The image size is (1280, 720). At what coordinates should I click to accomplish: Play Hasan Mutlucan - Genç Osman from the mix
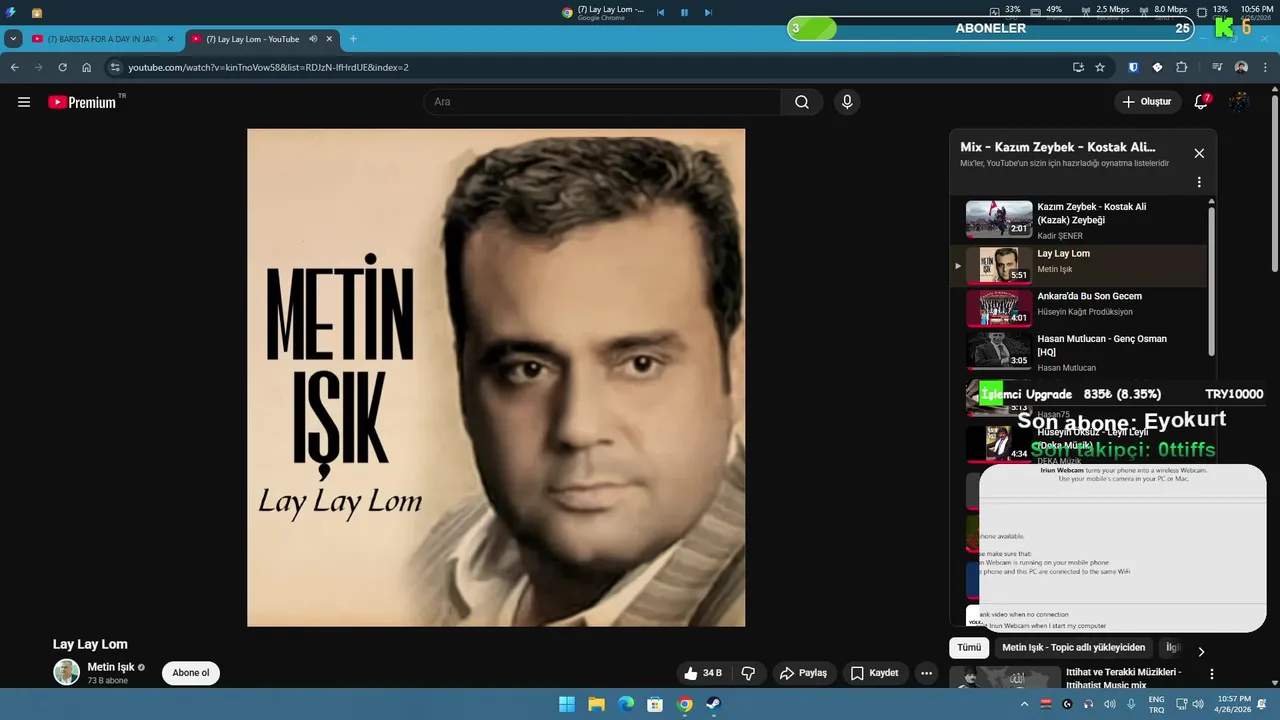[x=1080, y=352]
